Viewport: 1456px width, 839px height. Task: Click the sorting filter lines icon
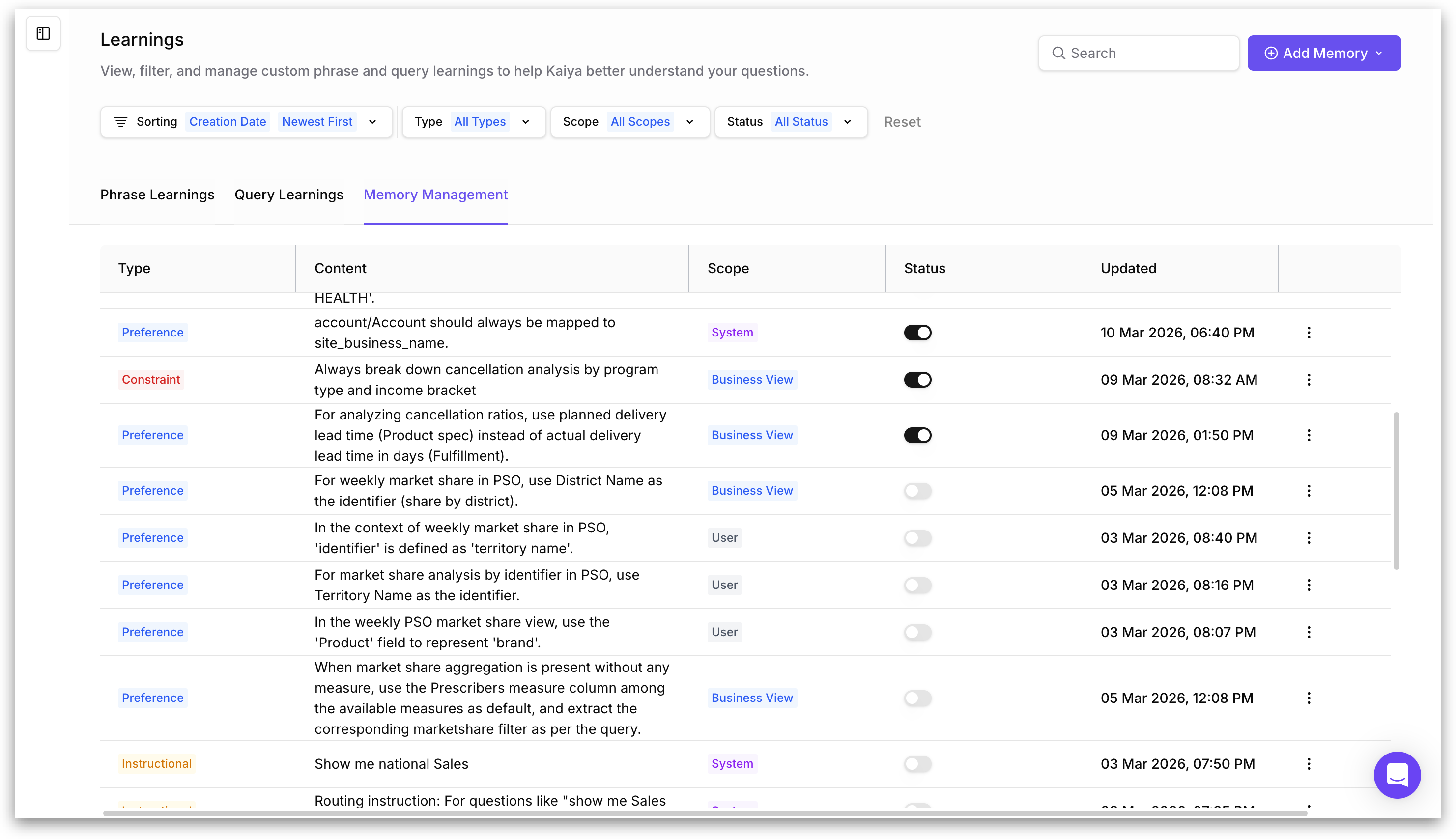[x=120, y=122]
